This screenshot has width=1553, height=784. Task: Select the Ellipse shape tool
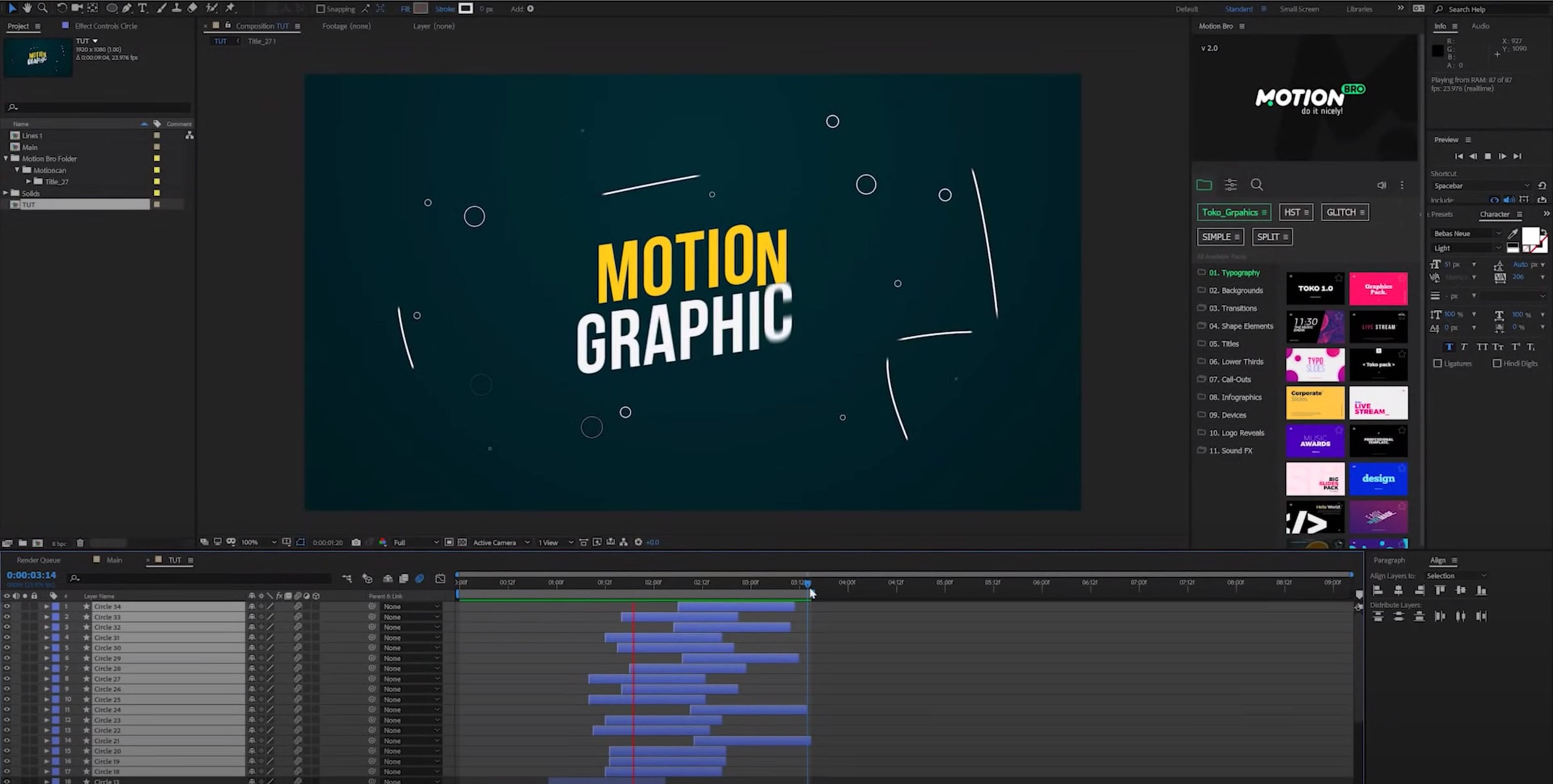click(112, 8)
